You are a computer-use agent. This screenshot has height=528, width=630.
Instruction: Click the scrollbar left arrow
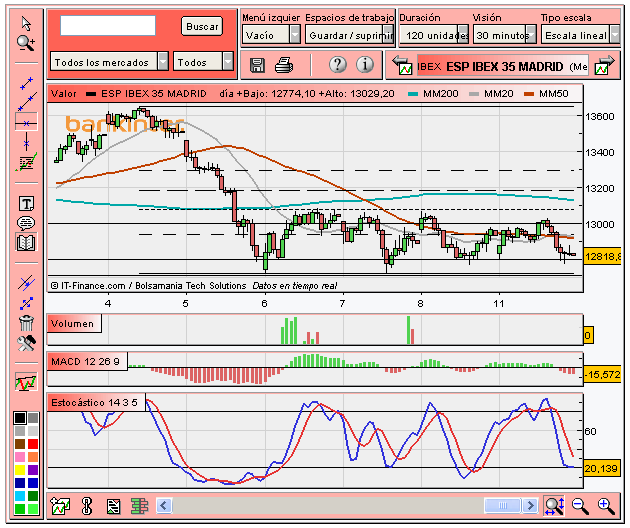coord(164,505)
